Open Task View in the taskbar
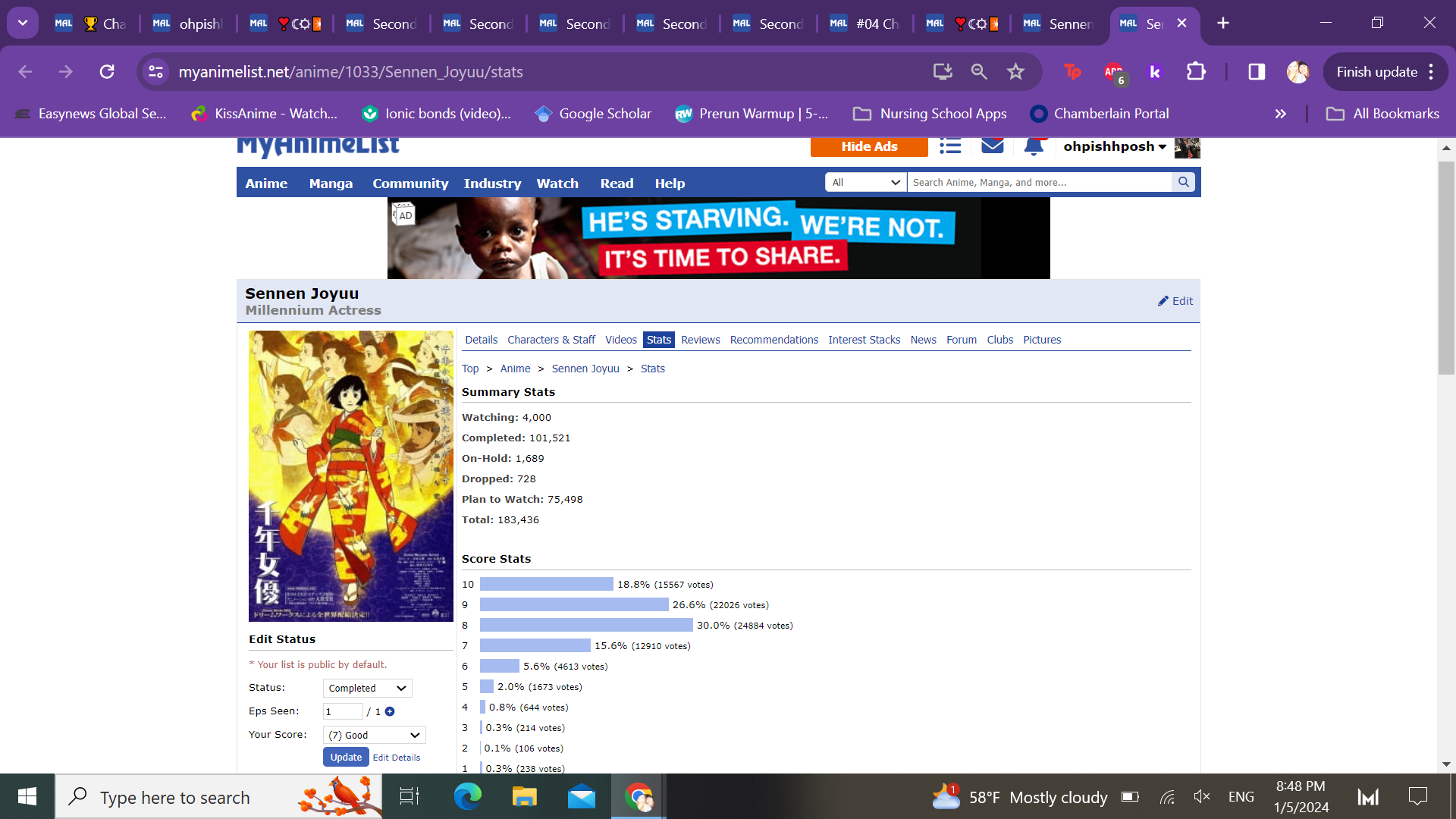Image resolution: width=1456 pixels, height=819 pixels. coord(409,797)
